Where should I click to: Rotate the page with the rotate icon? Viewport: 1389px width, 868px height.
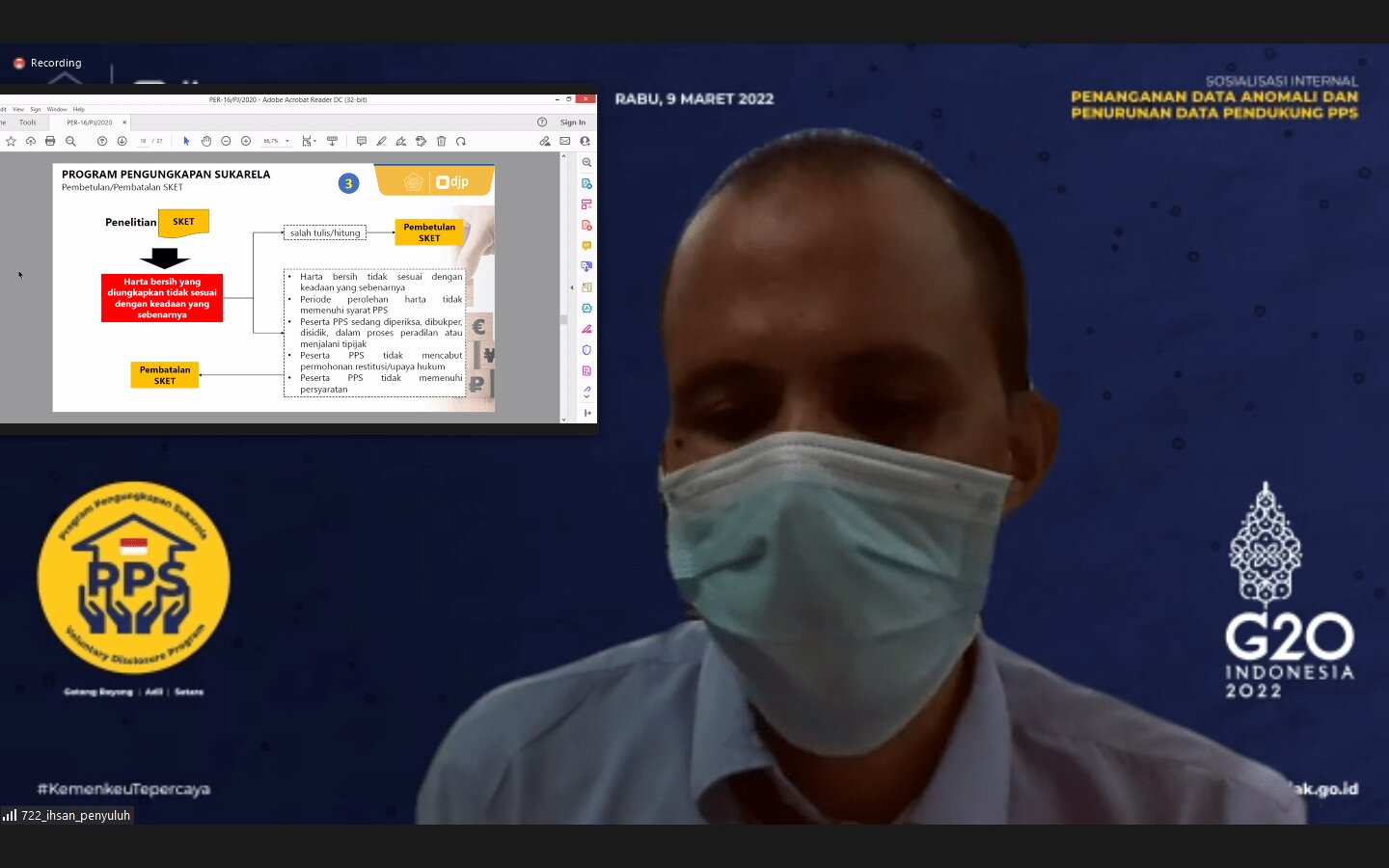coord(461,141)
